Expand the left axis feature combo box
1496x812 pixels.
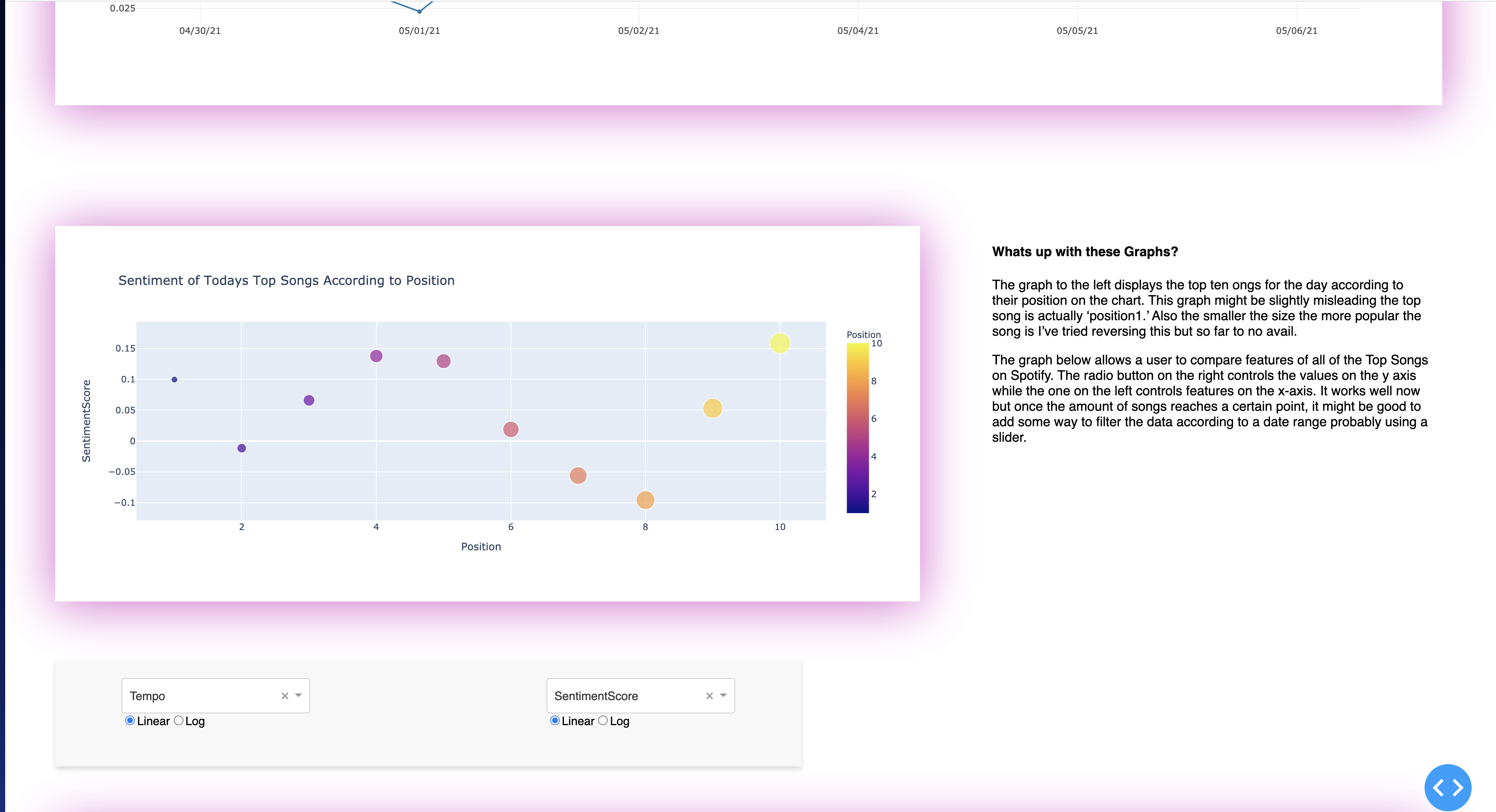coord(203,695)
